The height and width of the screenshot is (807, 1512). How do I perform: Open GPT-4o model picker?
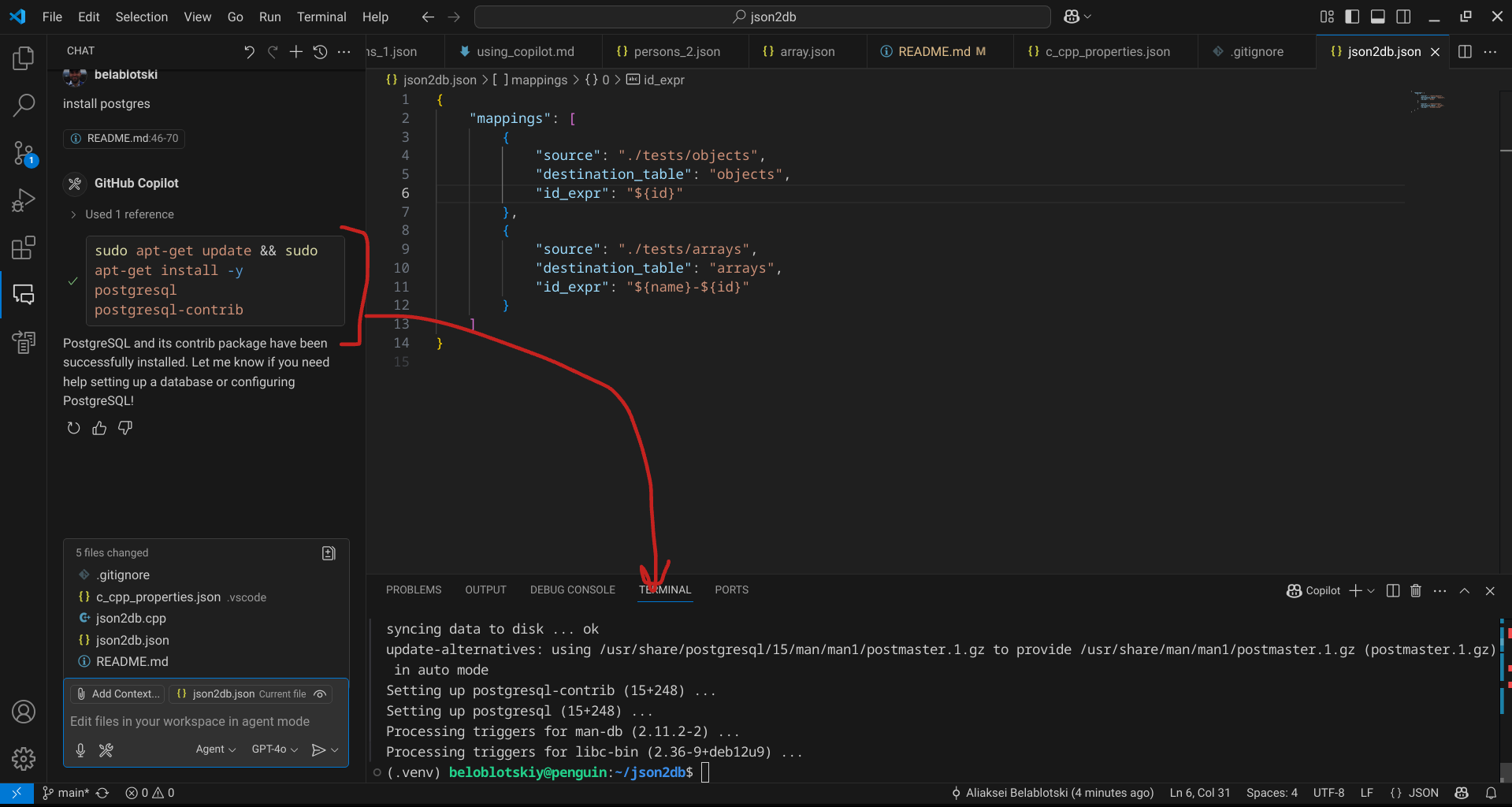(x=274, y=749)
